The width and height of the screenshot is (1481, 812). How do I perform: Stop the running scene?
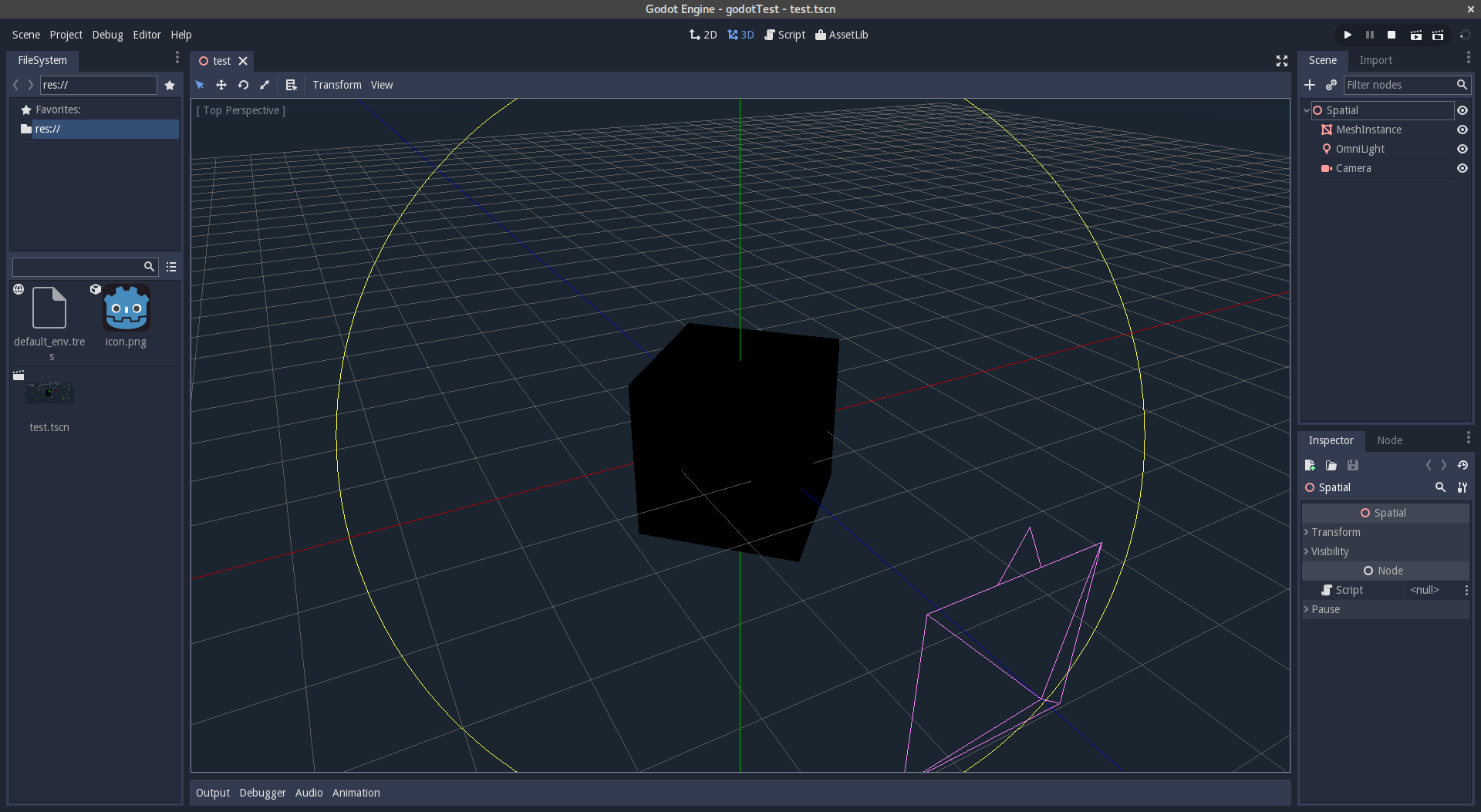1392,35
